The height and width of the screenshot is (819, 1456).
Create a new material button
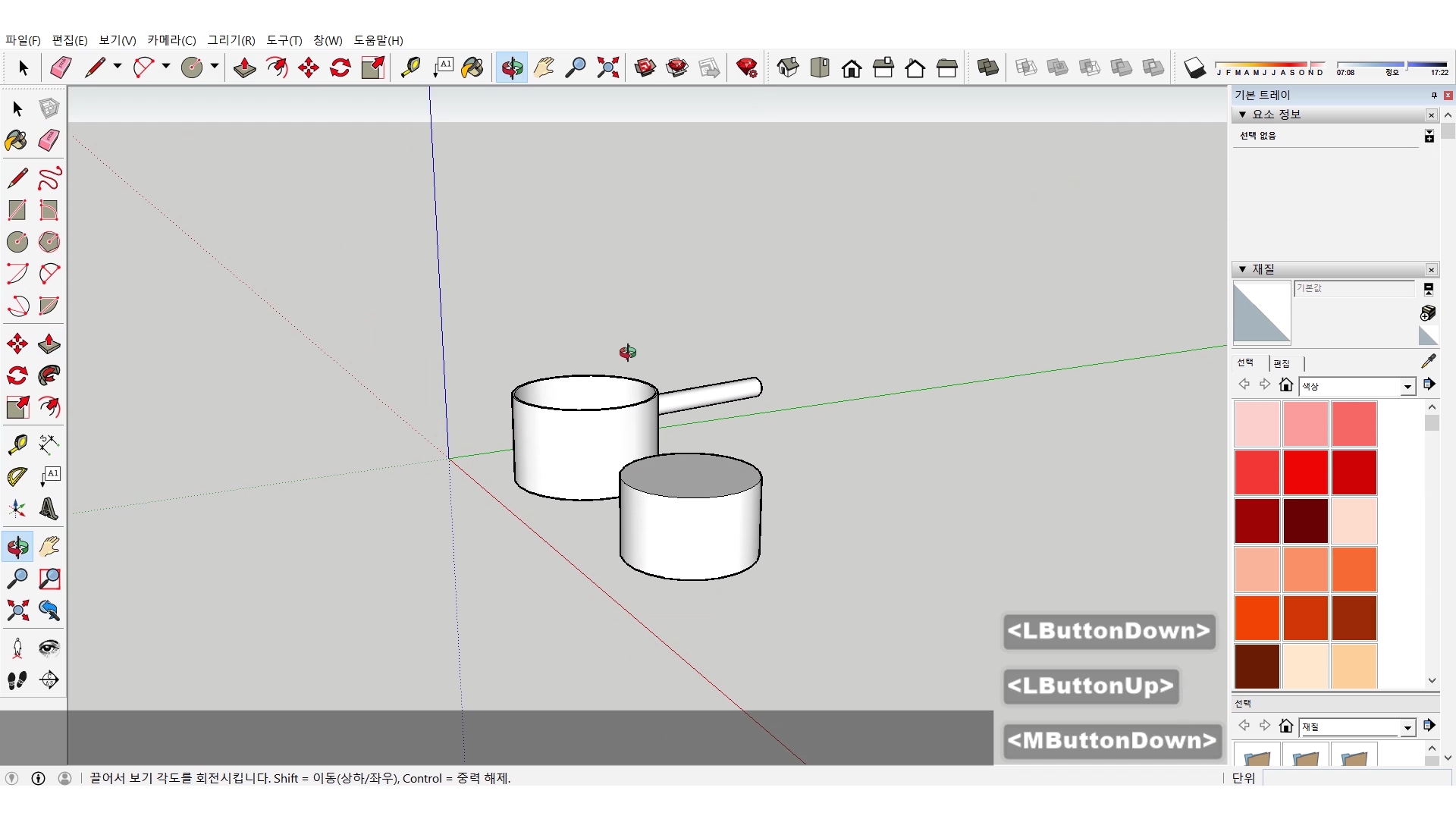(1428, 313)
